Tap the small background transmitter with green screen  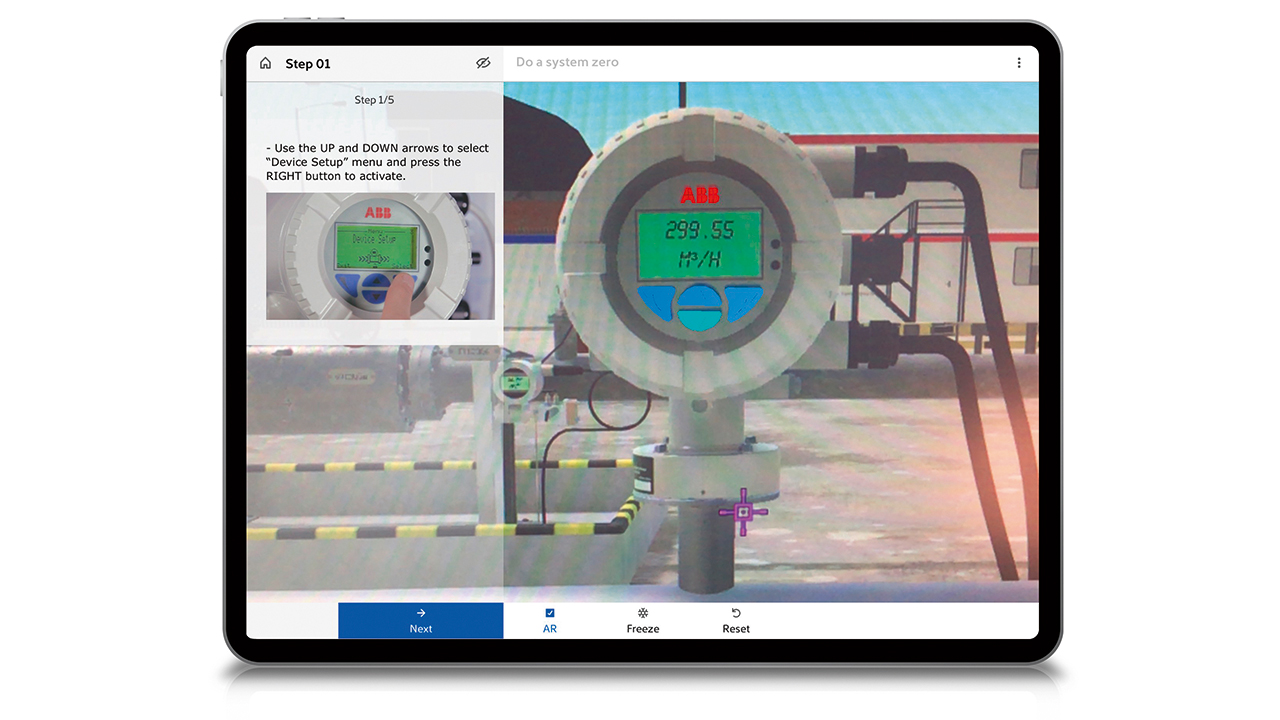click(515, 383)
